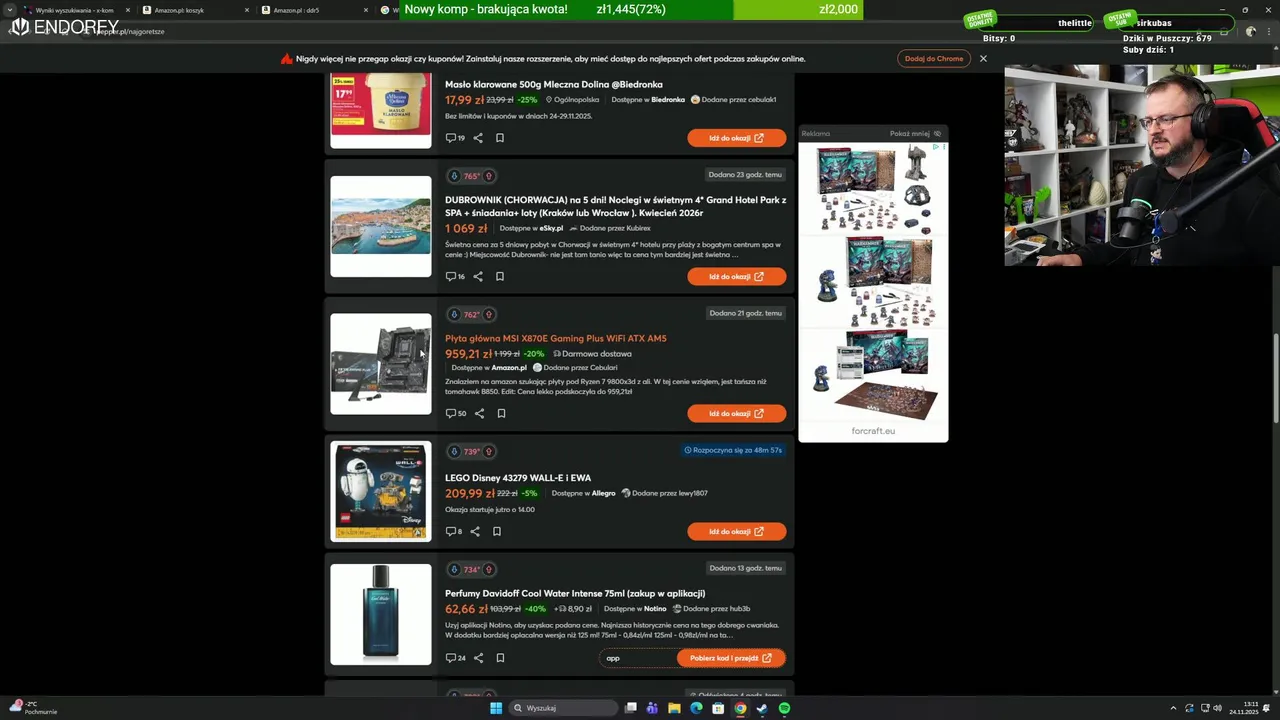1280x720 pixels.
Task: Vote hot on the Dubrownik deal
Action: [489, 176]
